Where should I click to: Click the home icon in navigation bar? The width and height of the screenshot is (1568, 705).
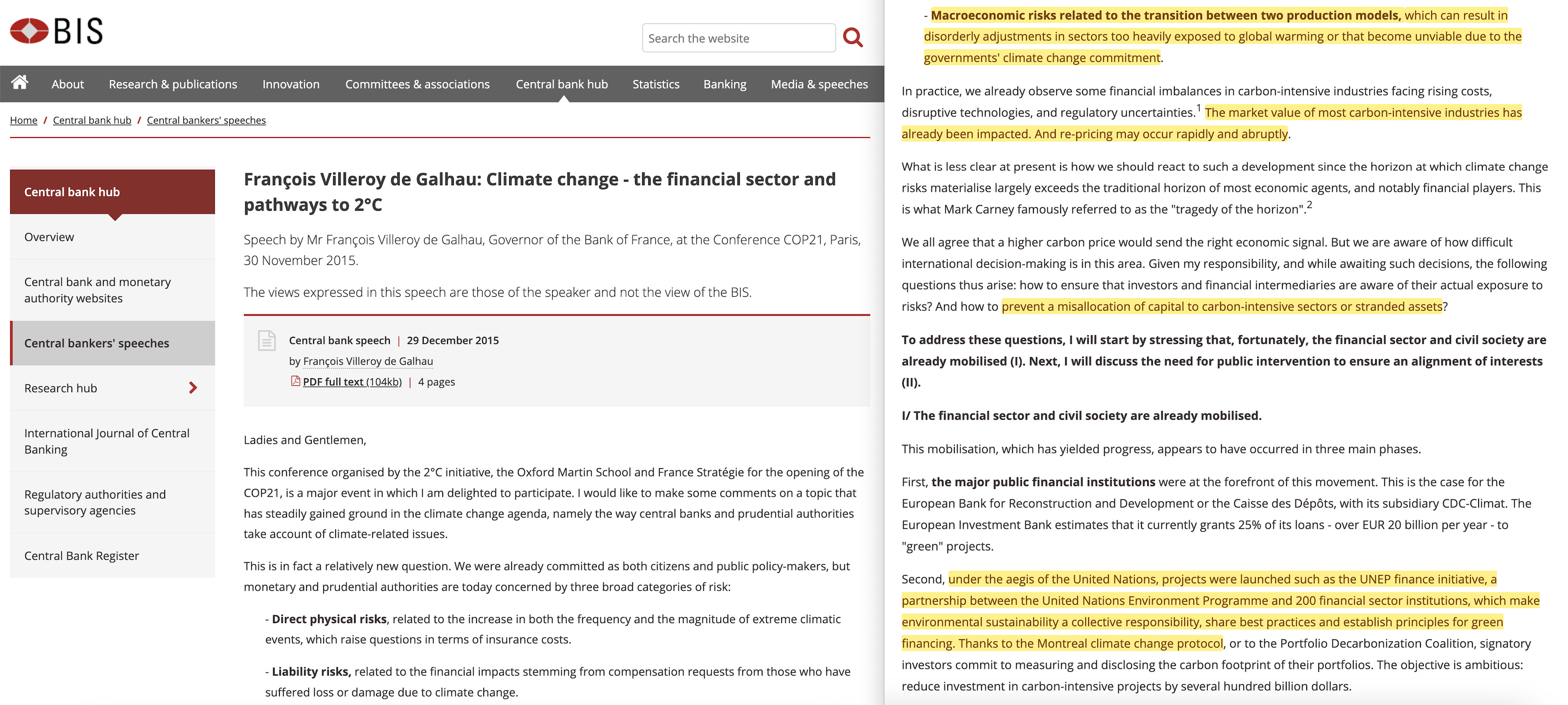tap(20, 83)
